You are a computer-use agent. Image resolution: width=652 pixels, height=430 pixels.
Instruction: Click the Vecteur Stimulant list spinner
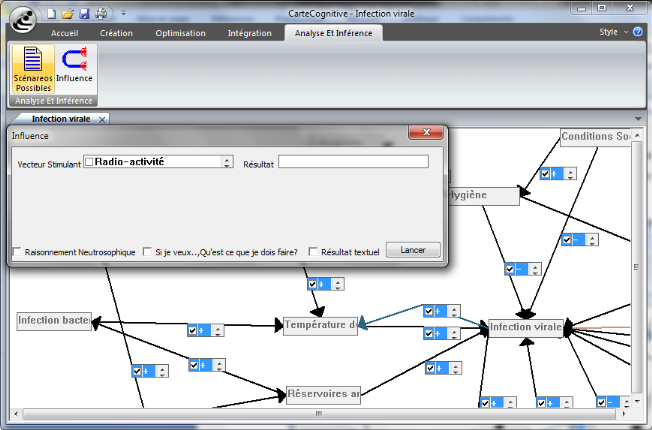coord(227,162)
